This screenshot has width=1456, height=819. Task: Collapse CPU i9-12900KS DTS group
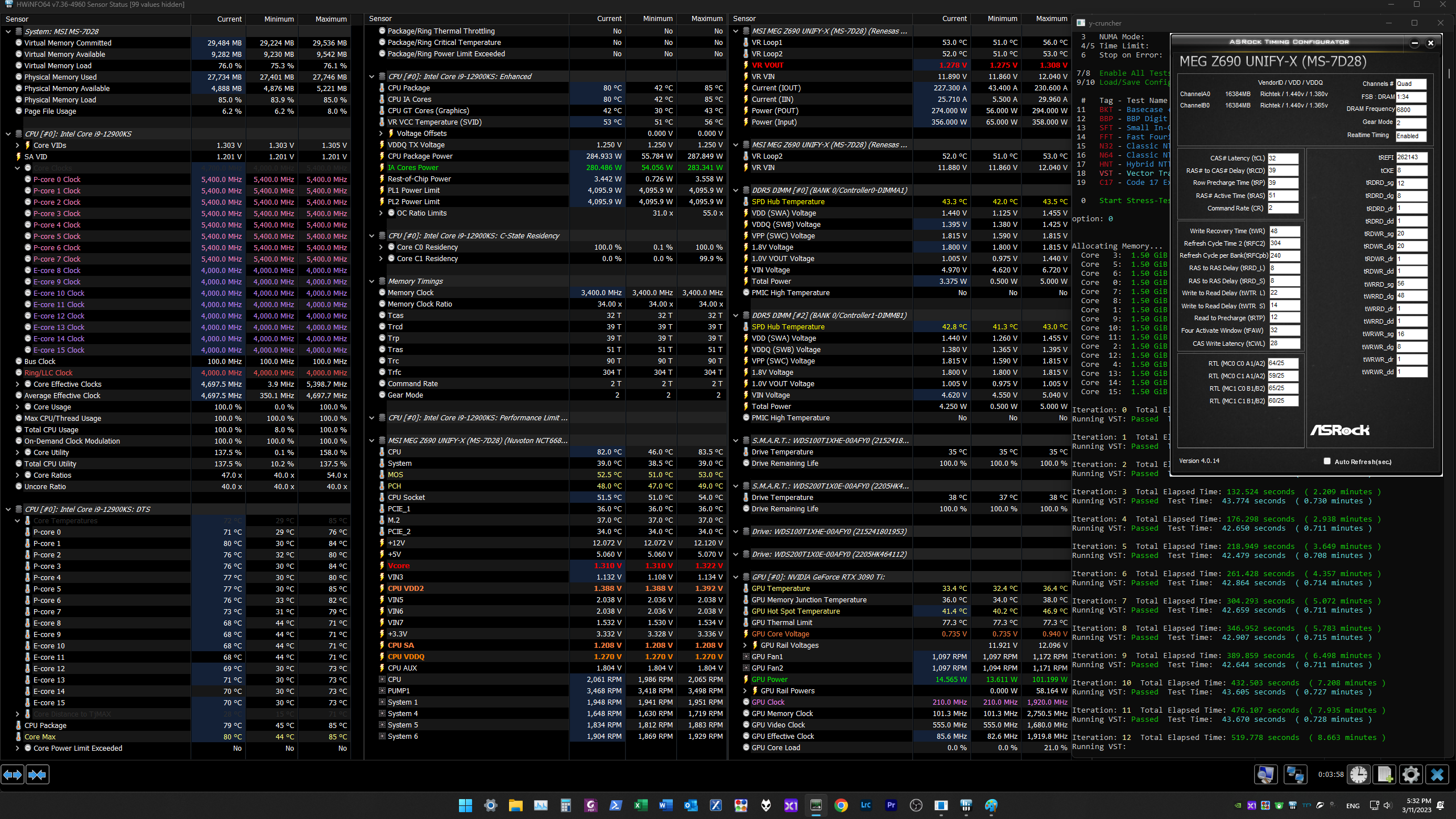click(x=8, y=510)
